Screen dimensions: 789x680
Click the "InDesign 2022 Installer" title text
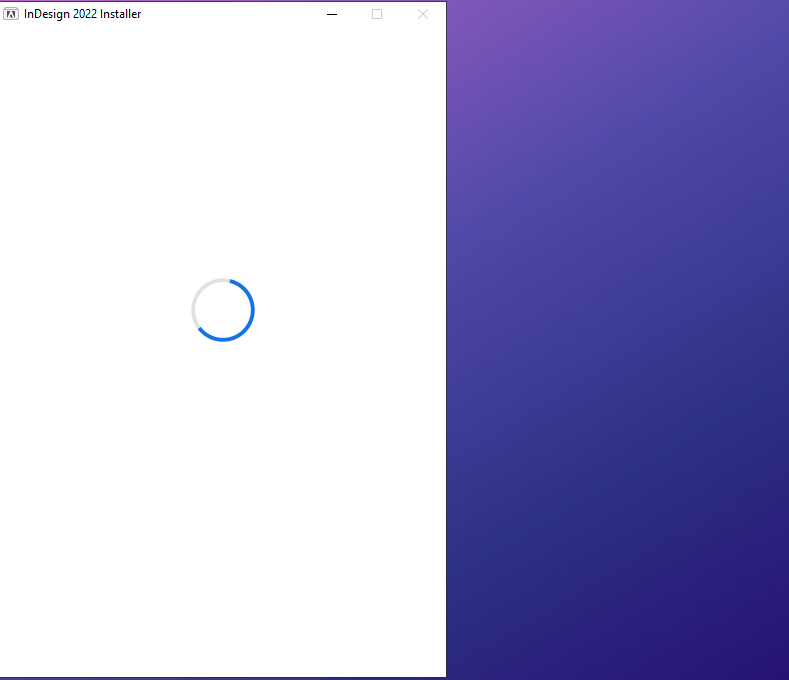pyautogui.click(x=82, y=14)
